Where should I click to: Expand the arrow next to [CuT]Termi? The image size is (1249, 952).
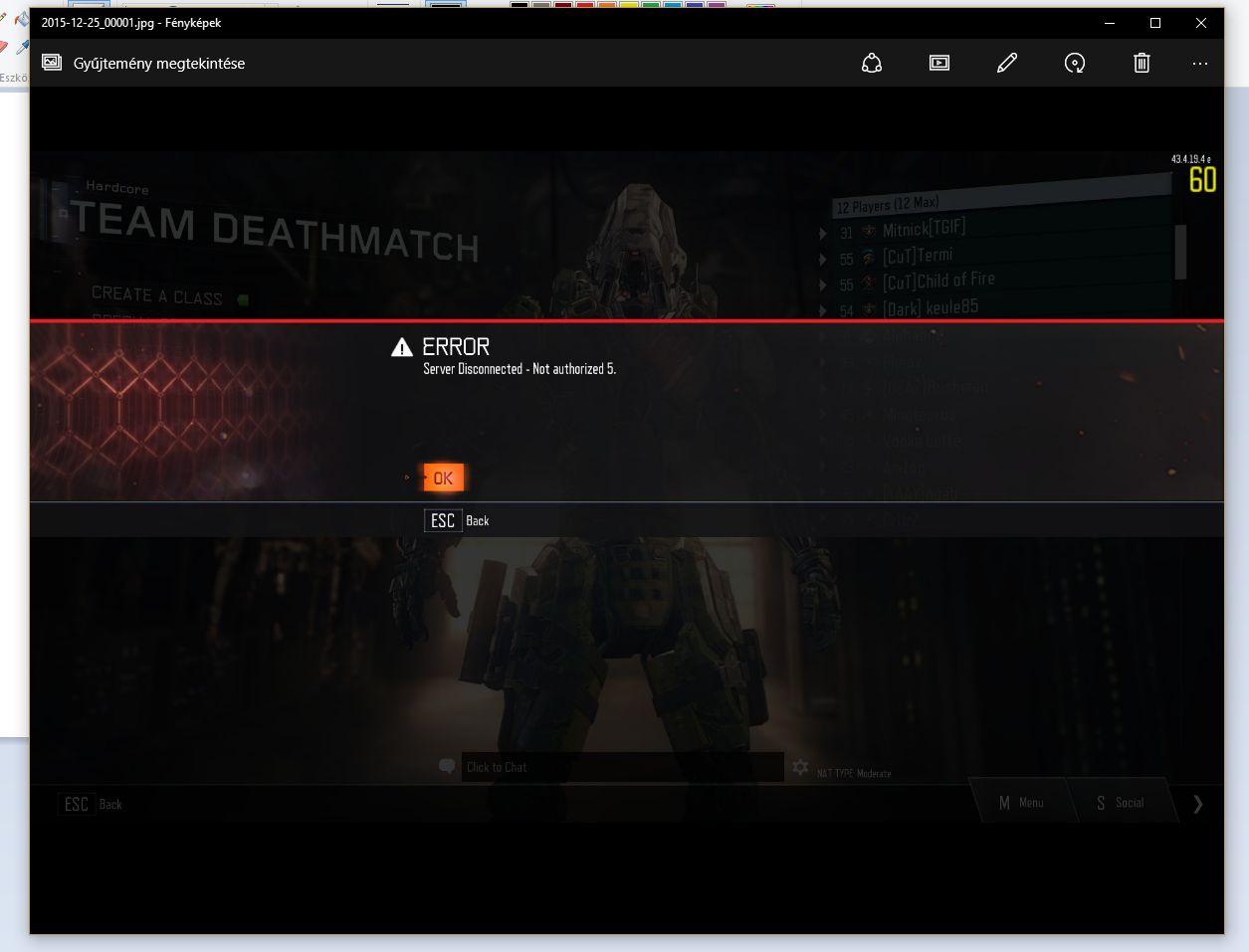point(823,260)
